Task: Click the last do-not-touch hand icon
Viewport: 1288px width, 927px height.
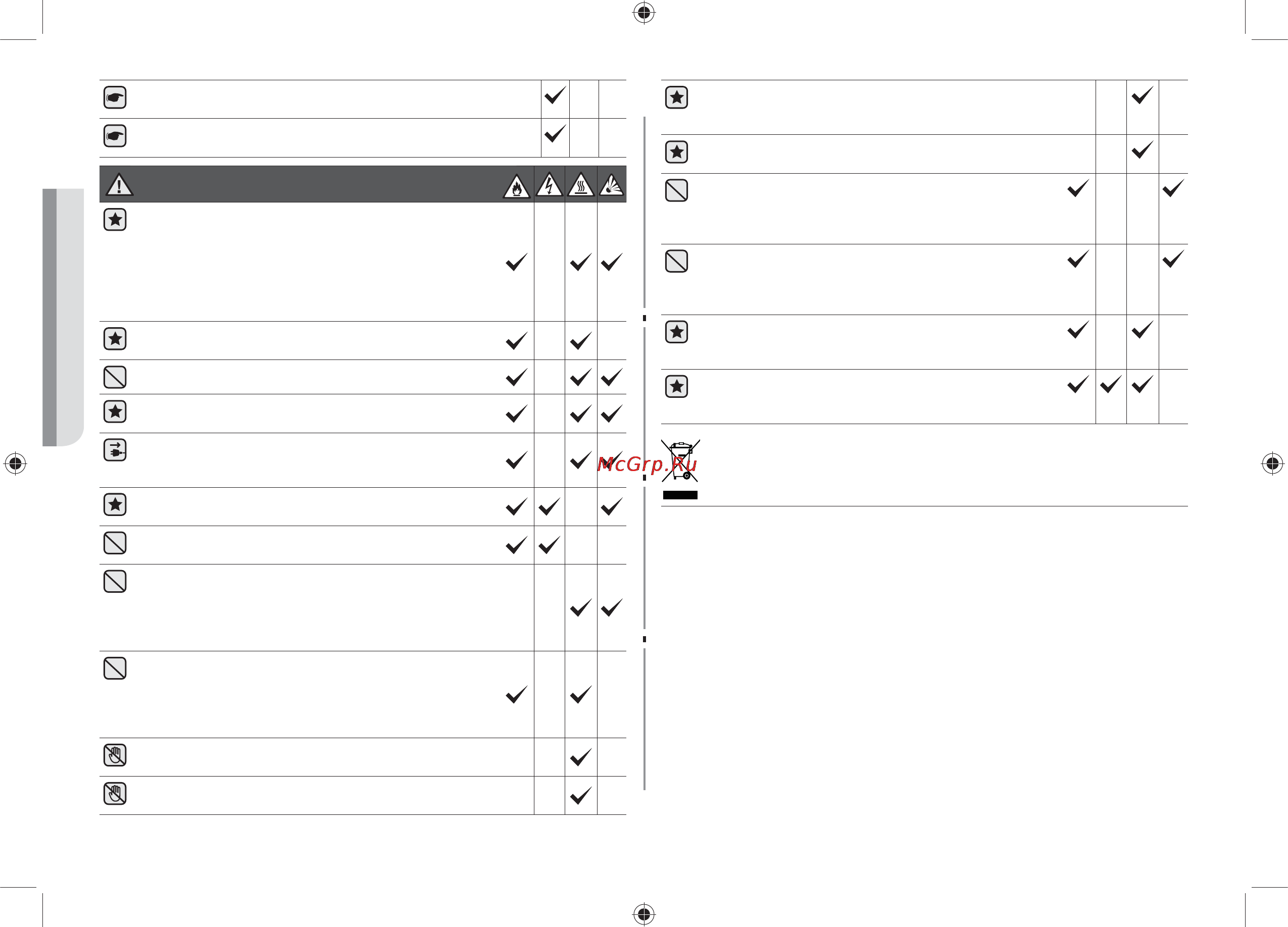Action: (x=115, y=794)
